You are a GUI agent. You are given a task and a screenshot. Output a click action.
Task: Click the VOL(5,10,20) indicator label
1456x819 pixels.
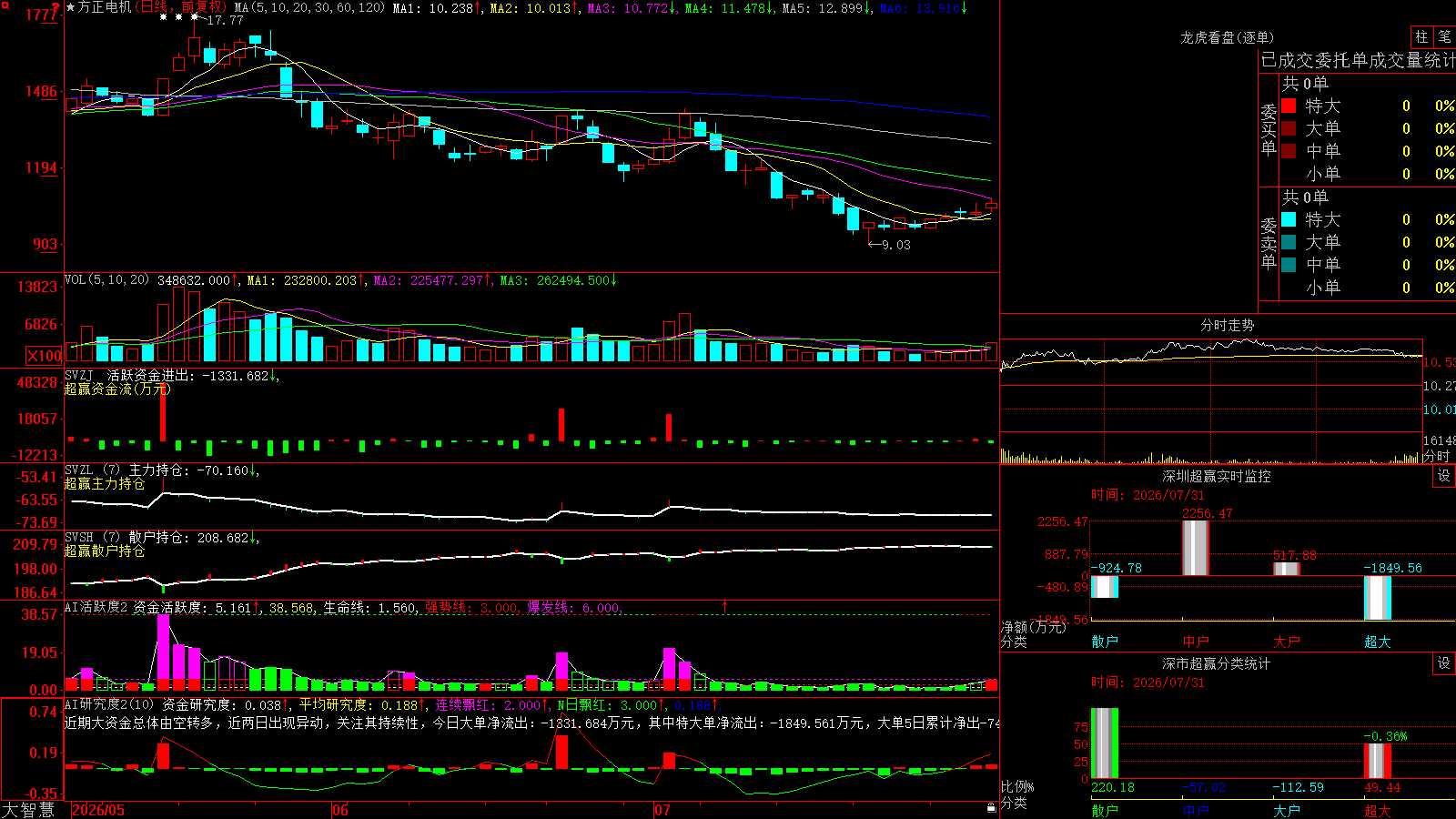[106, 280]
